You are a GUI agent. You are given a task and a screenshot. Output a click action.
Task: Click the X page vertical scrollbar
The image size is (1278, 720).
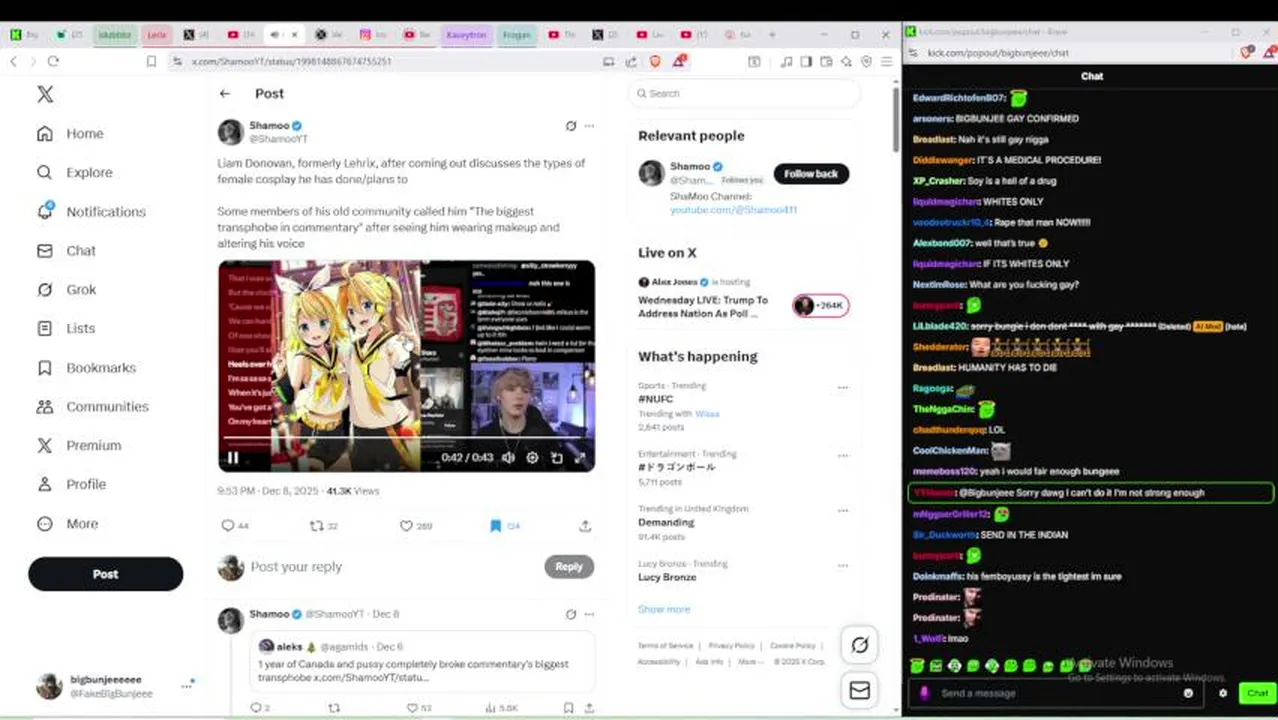[896, 118]
